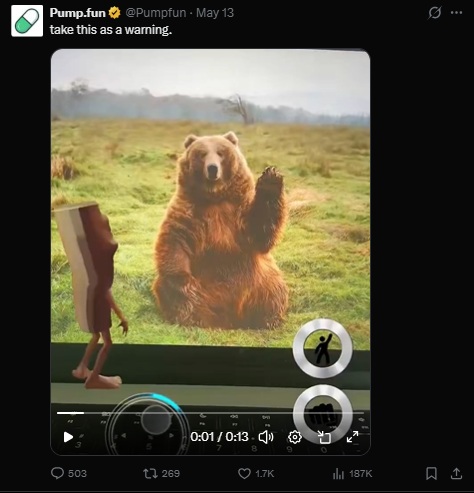Reply to the post (503 comments)
The height and width of the screenshot is (493, 474).
(69, 473)
